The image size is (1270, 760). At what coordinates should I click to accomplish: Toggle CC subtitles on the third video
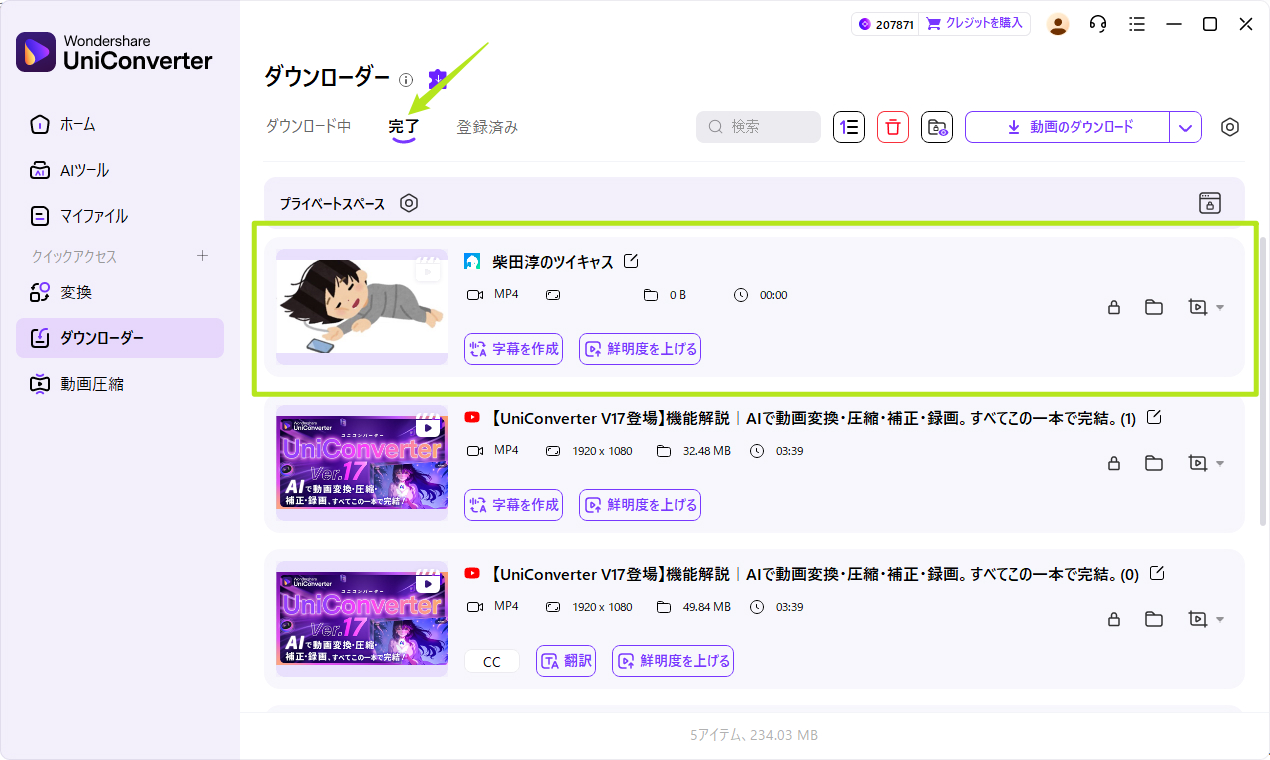click(491, 661)
